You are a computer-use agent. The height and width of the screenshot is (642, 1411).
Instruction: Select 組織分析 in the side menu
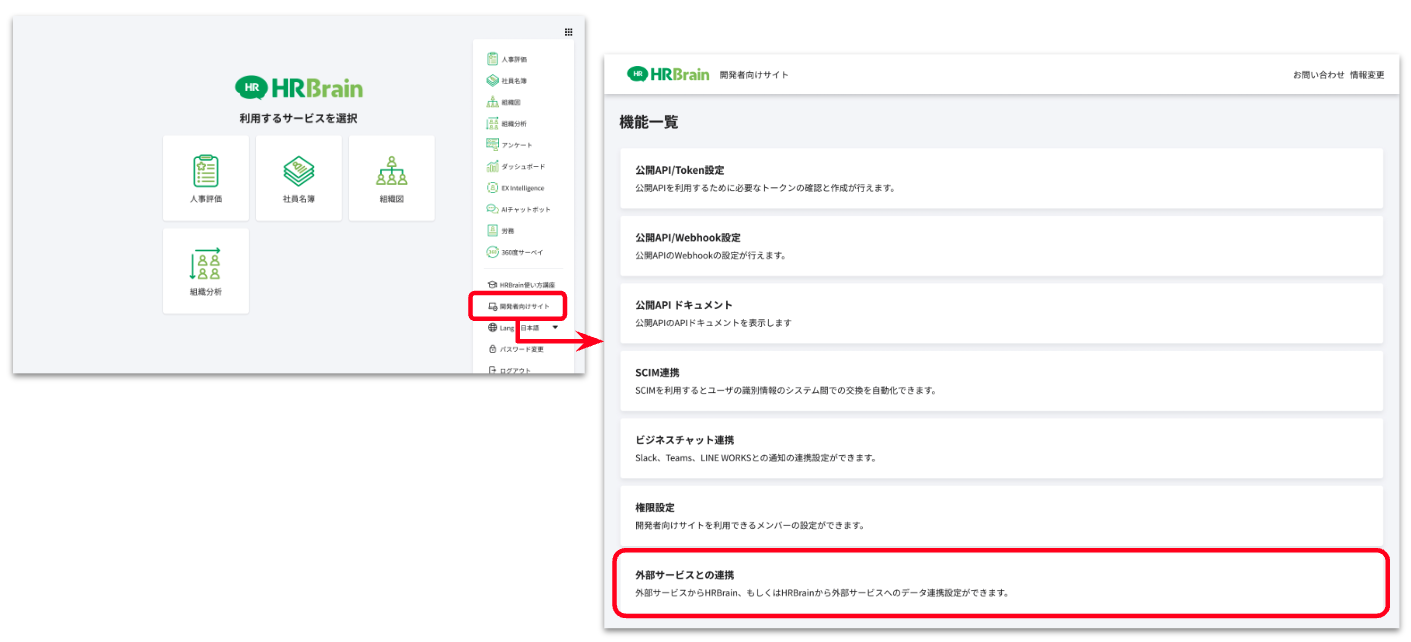click(x=514, y=123)
